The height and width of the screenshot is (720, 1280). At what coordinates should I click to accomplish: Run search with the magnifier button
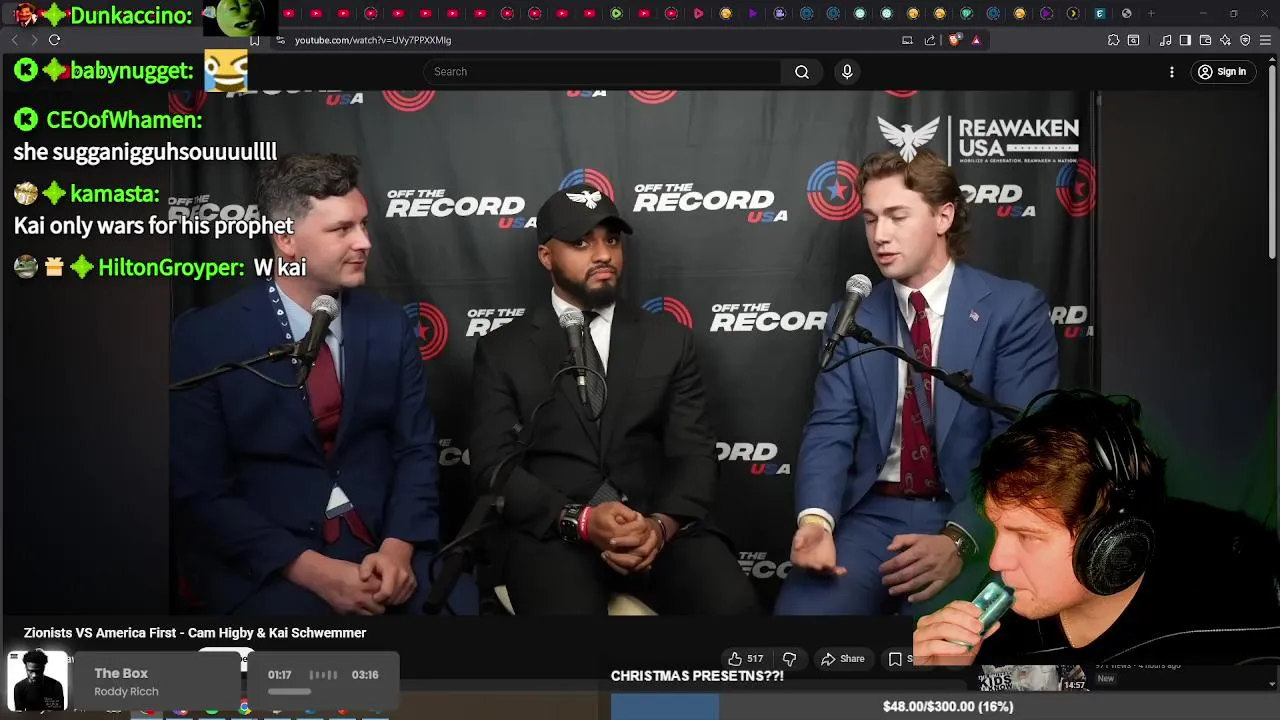point(802,72)
